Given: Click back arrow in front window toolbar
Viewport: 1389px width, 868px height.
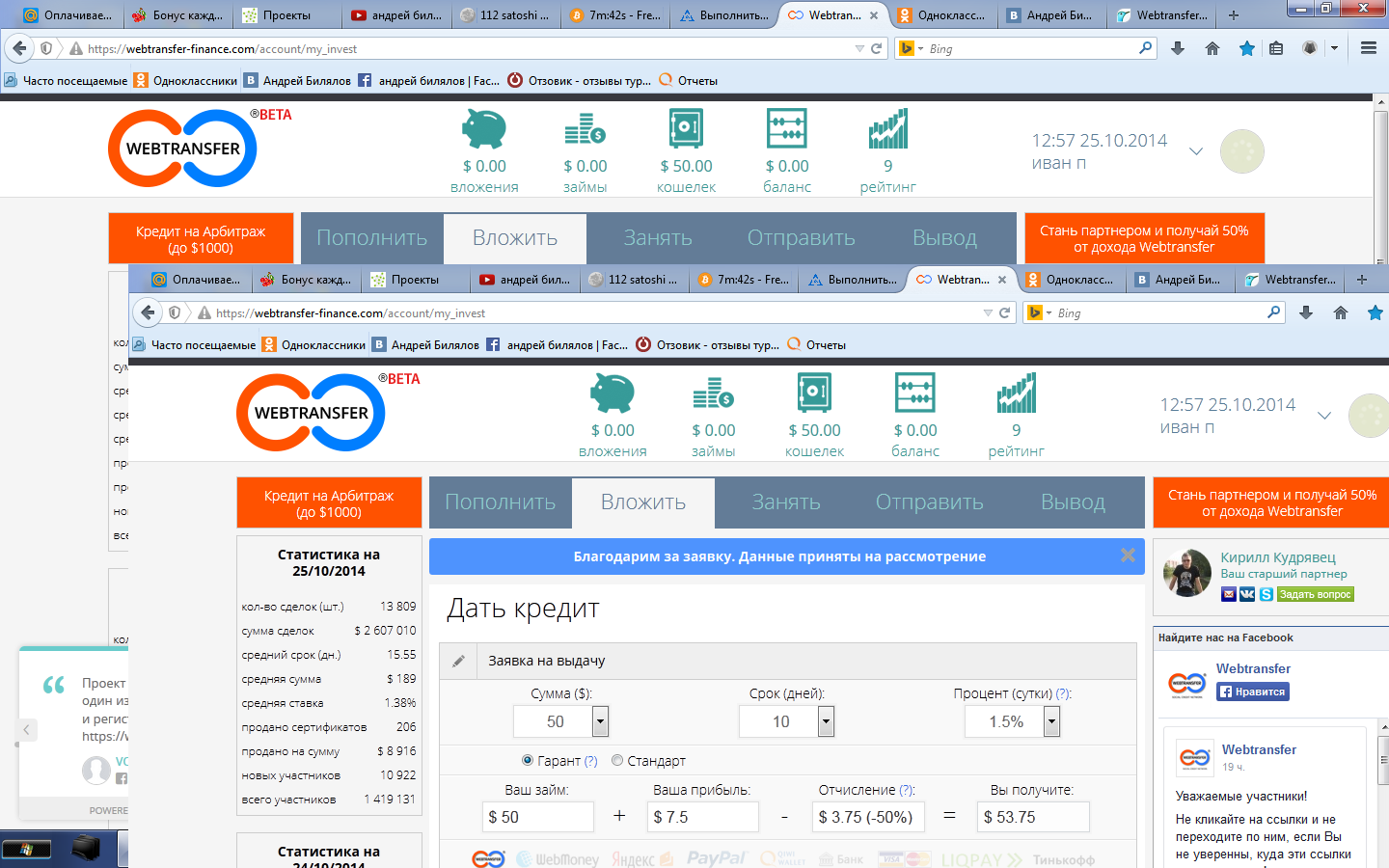Looking at the screenshot, I should (148, 312).
